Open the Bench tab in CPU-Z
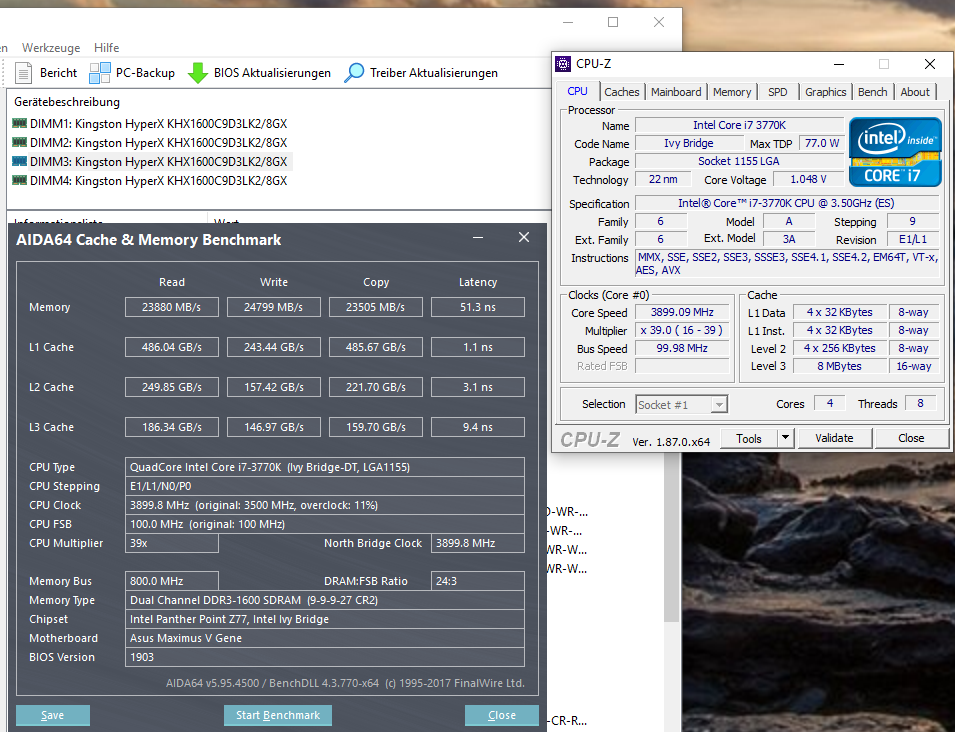 tap(873, 92)
